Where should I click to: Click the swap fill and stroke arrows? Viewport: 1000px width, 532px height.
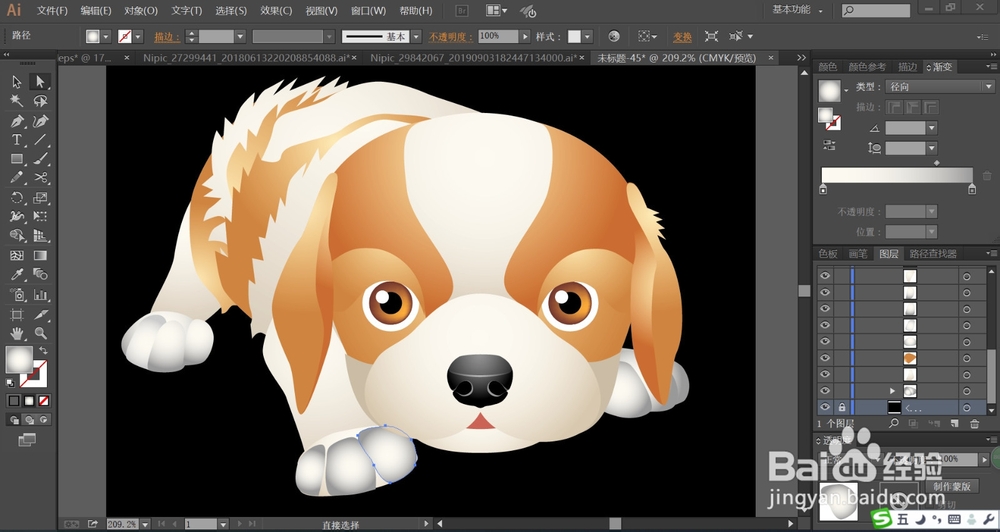[x=43, y=351]
